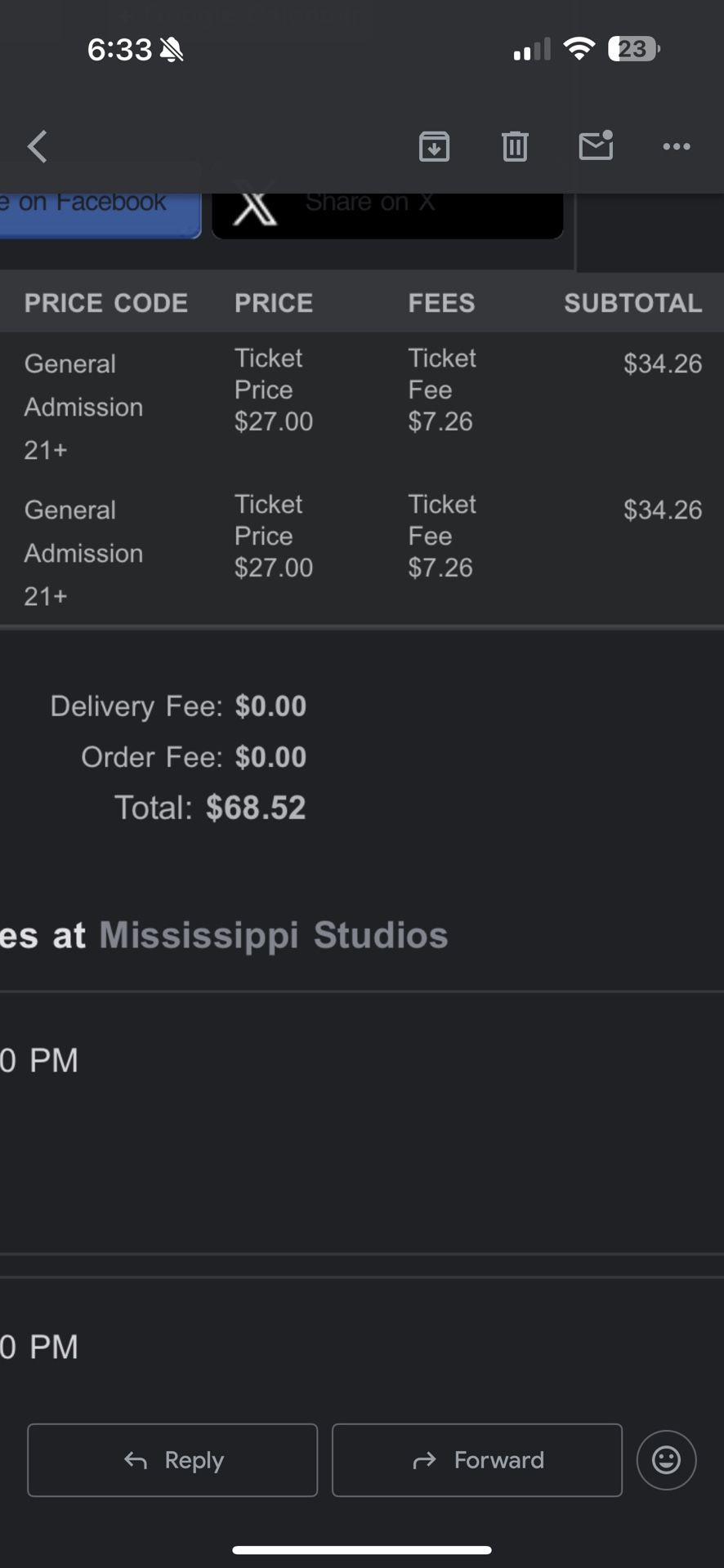Tap the cellular signal bars

point(530,49)
